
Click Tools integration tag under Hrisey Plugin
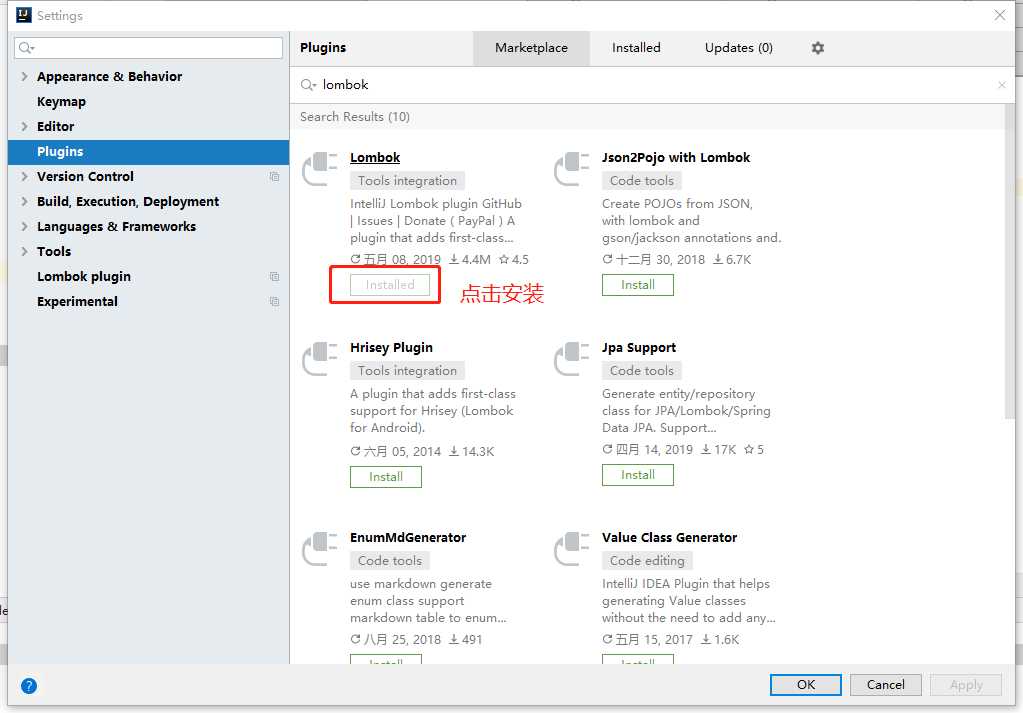click(x=407, y=371)
